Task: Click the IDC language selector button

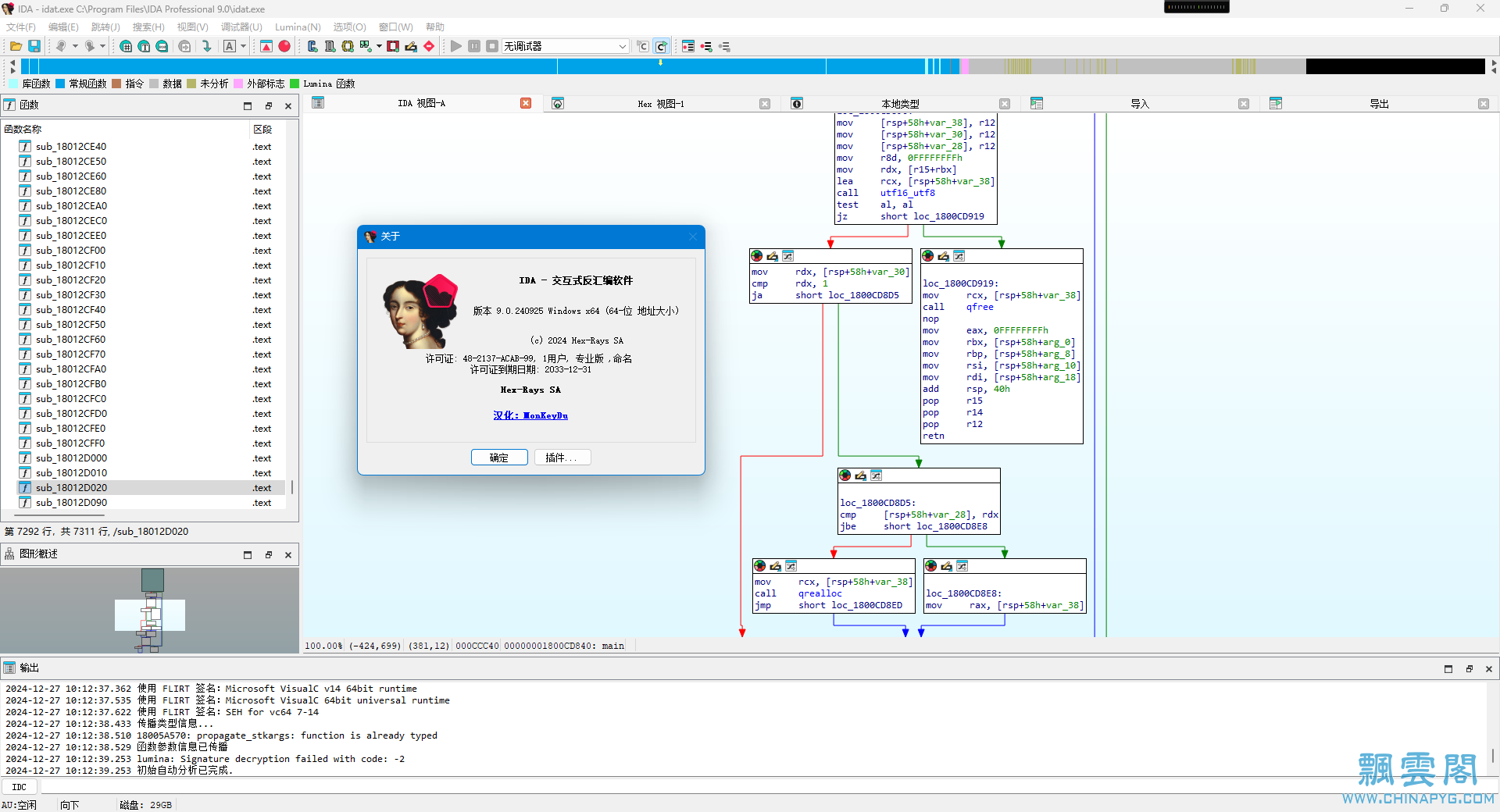Action: [20, 787]
